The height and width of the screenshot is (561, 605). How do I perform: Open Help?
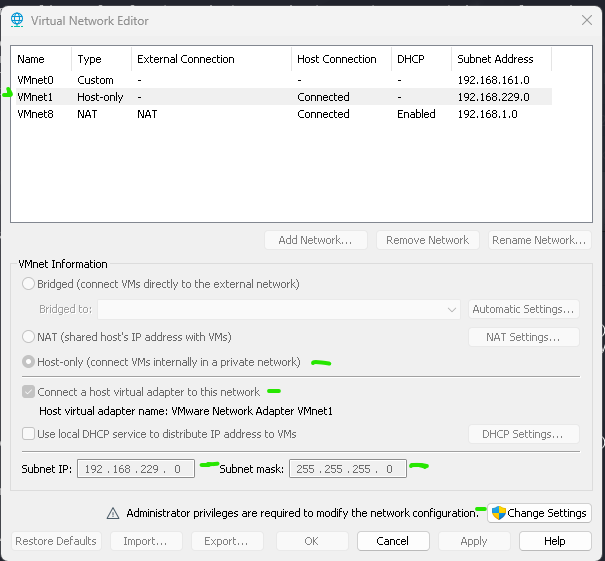(555, 541)
